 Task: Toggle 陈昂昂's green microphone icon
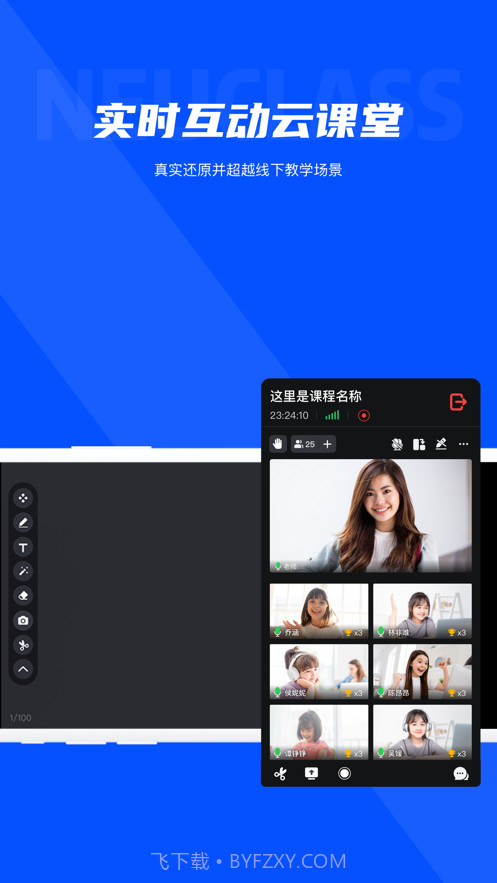click(381, 693)
